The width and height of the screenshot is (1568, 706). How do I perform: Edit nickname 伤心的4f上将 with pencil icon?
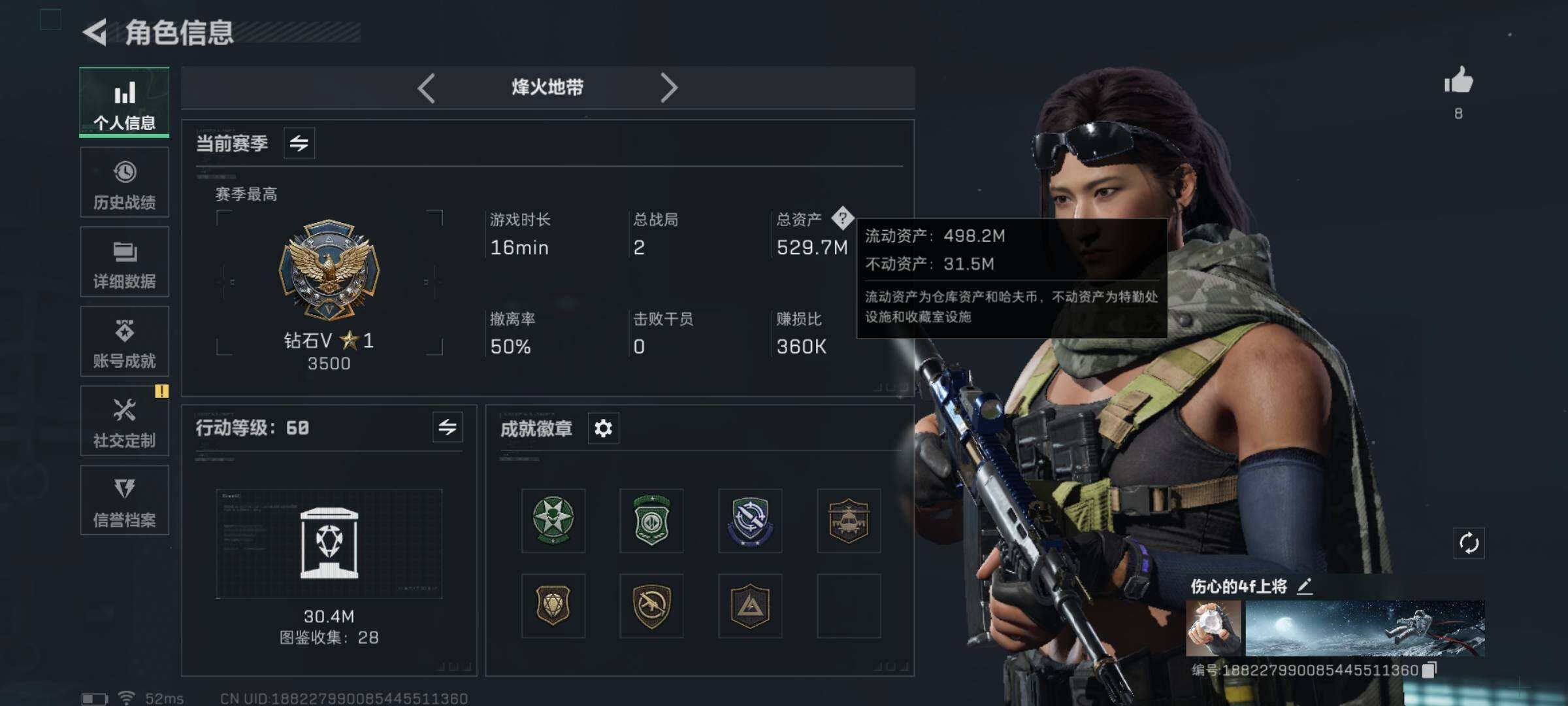point(1305,586)
